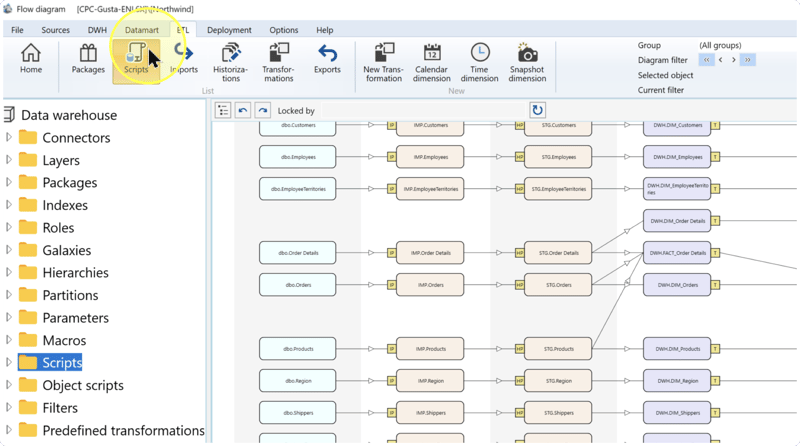Select the Parameters folder

(76, 318)
